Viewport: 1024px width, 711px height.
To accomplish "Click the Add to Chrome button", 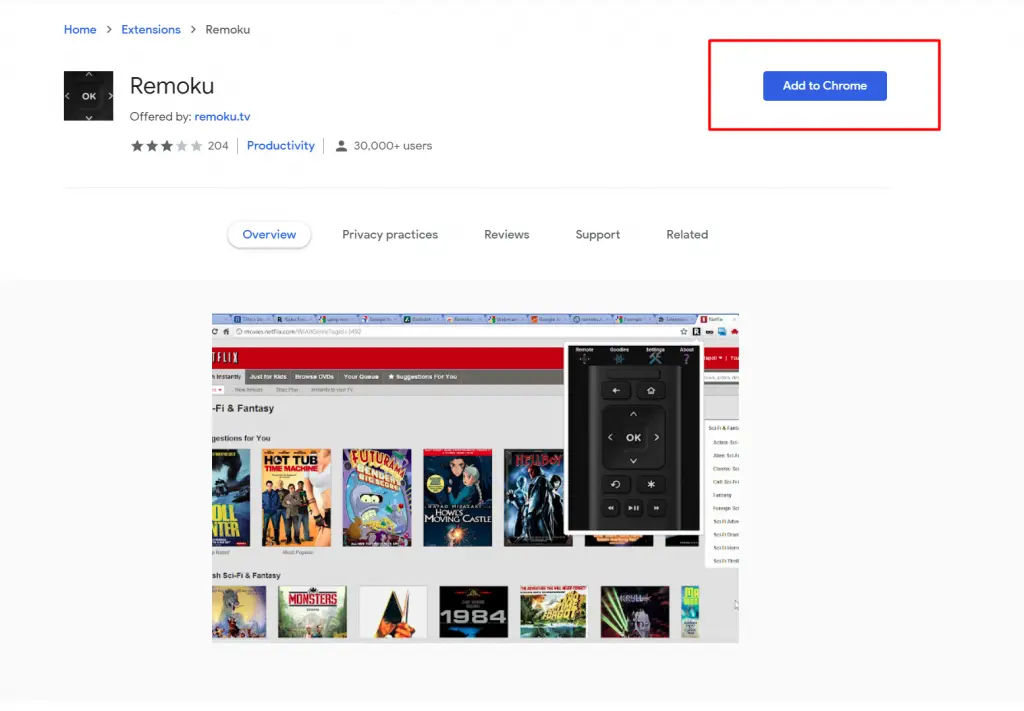I will (824, 86).
